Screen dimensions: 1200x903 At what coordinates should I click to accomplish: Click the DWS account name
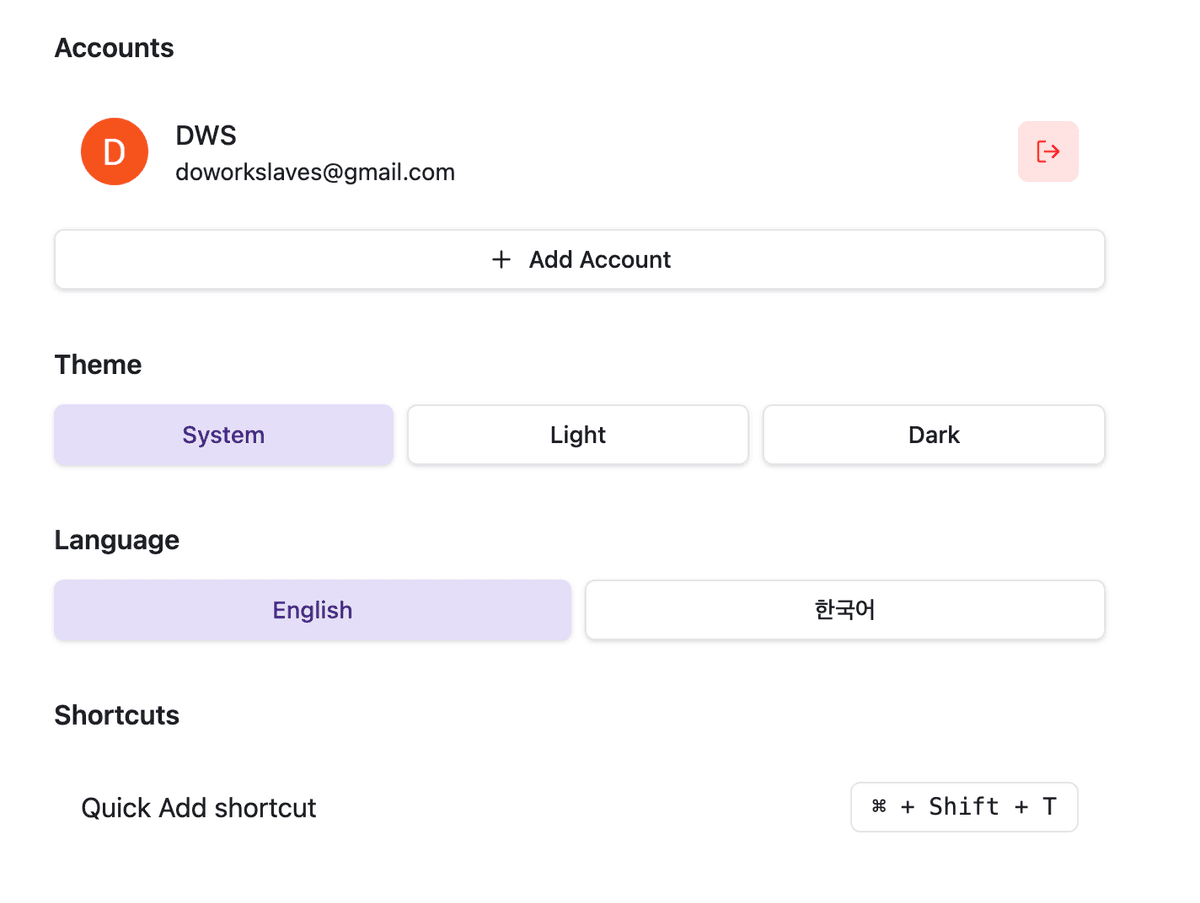pyautogui.click(x=206, y=135)
